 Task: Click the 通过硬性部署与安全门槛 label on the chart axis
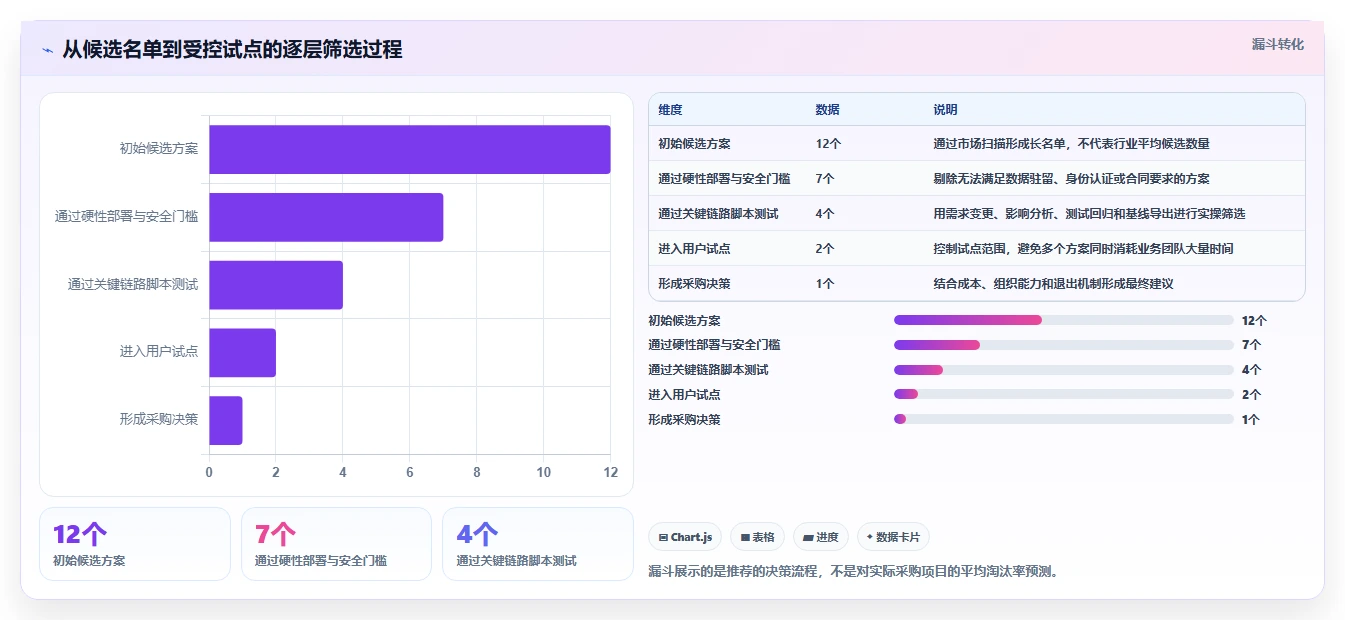click(126, 217)
